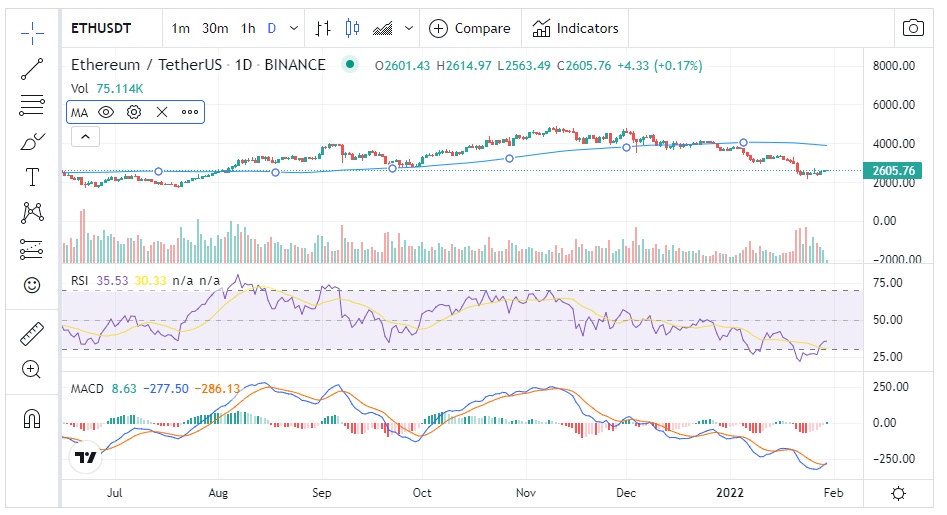947x515 pixels.
Task: Click the Nov time axis label
Action: pyautogui.click(x=525, y=493)
